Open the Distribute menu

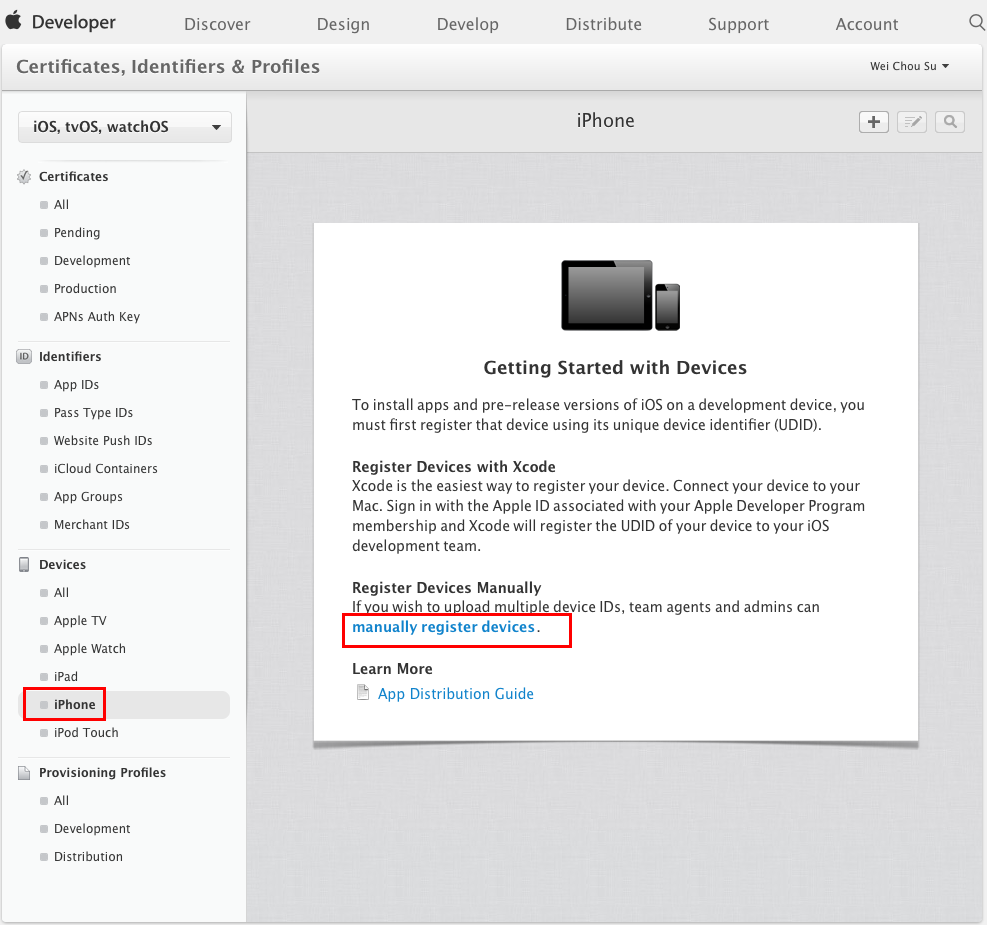[604, 25]
